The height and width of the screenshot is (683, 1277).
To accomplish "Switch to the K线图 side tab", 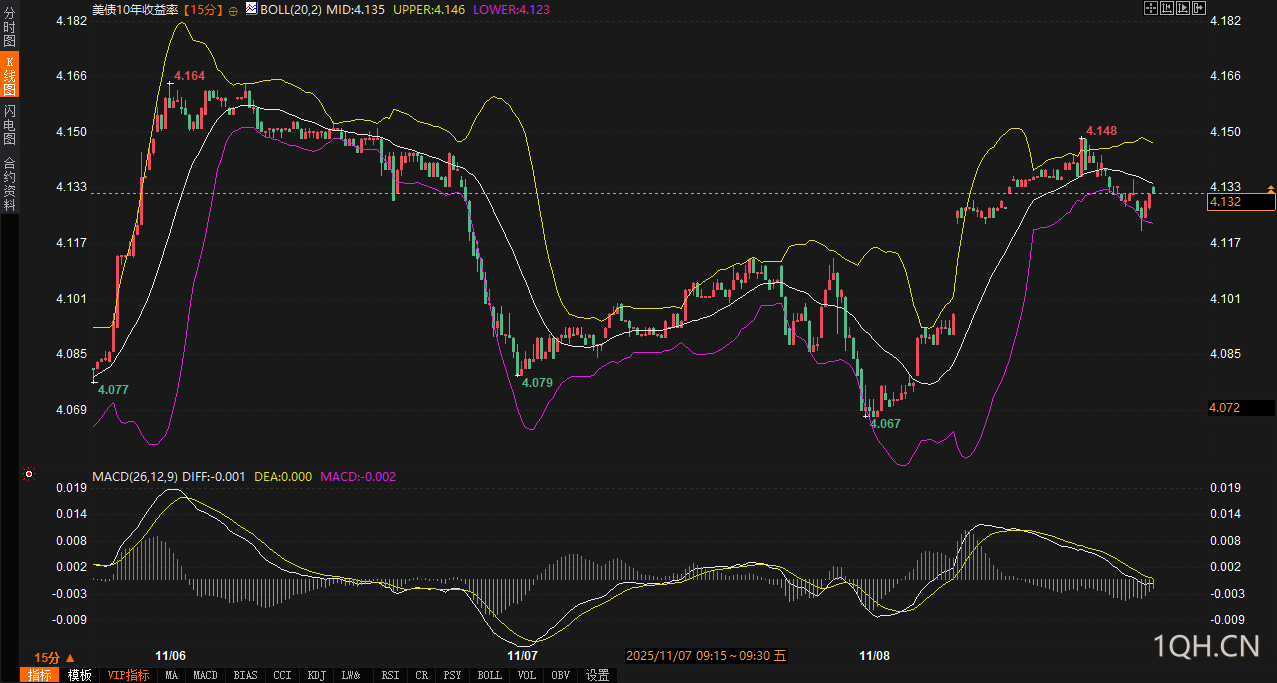I will [x=9, y=76].
